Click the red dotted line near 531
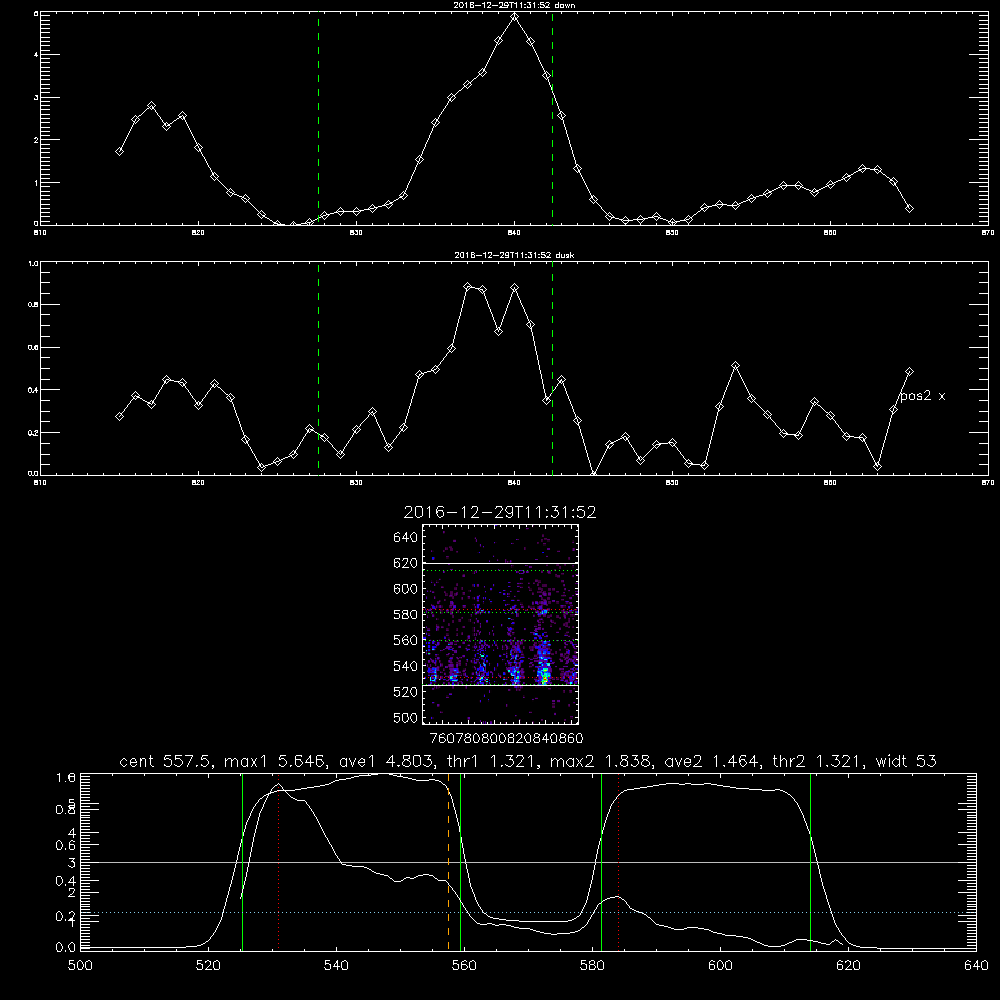 point(279,862)
